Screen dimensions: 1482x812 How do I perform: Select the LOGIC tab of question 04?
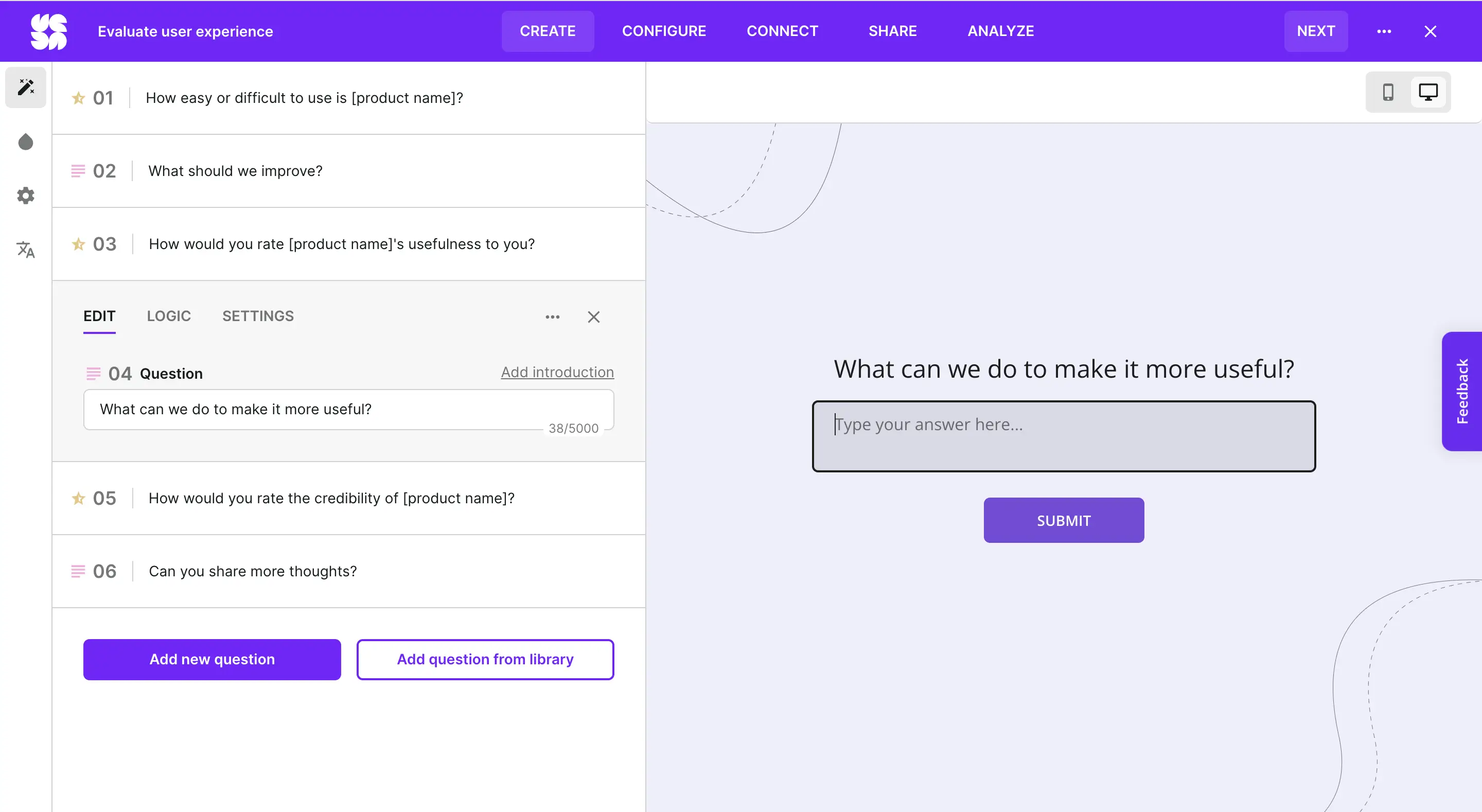coord(169,316)
